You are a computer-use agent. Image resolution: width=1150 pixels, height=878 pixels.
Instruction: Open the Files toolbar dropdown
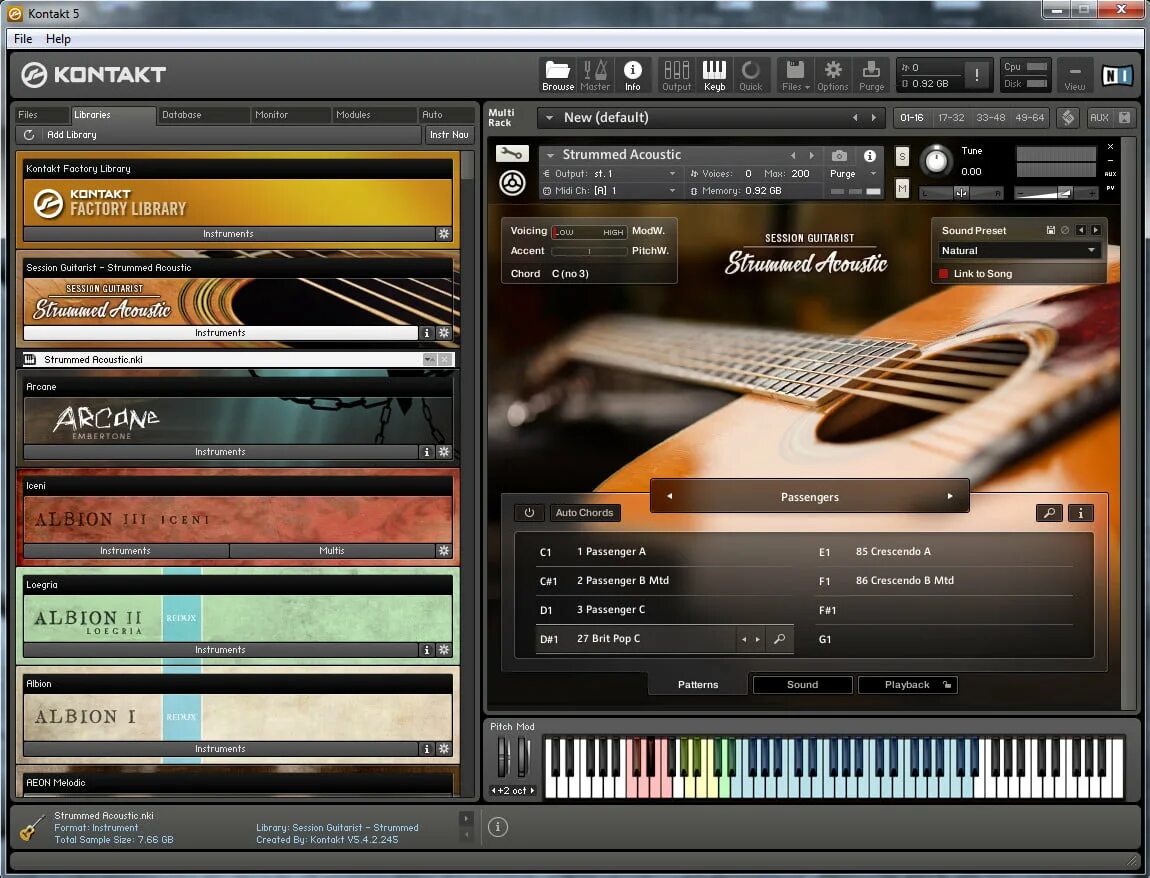click(795, 76)
